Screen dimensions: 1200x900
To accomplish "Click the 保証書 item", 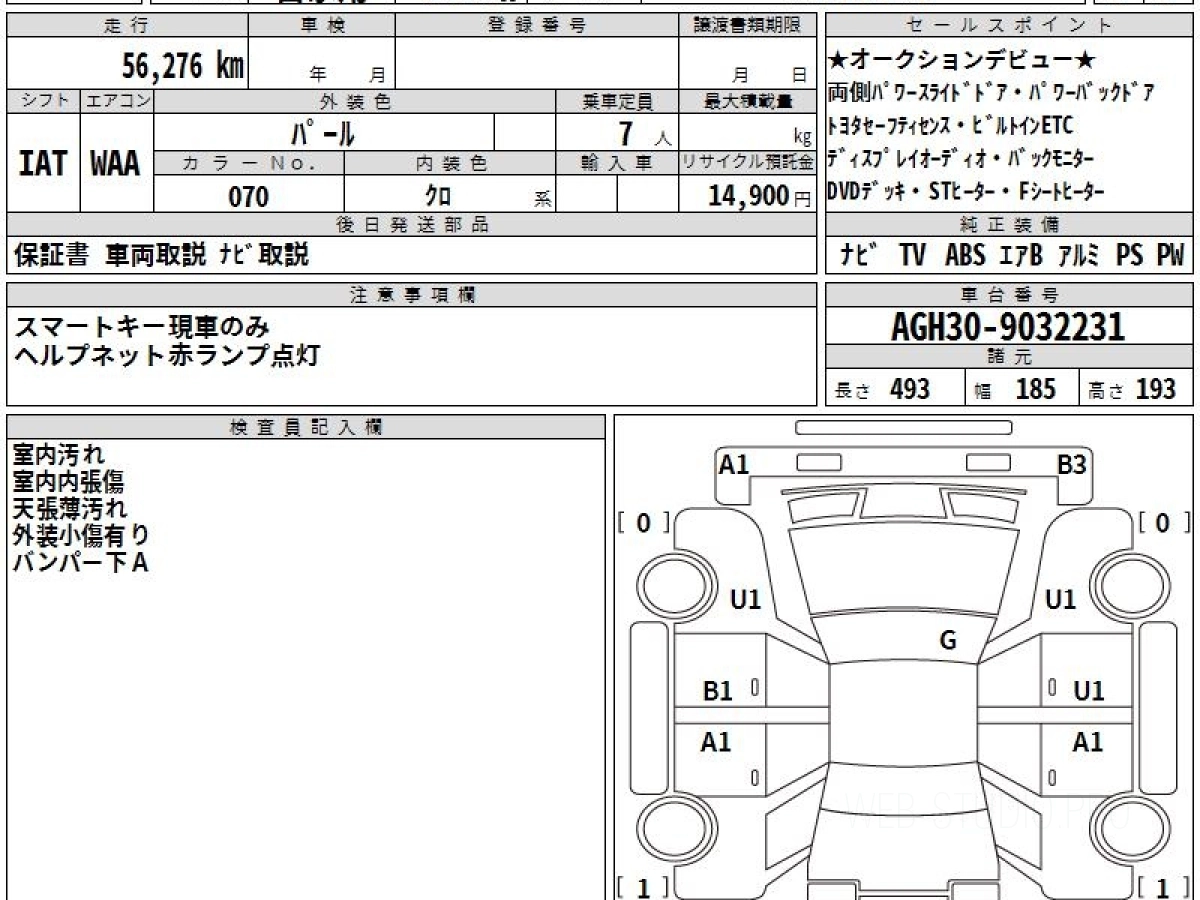I will (x=51, y=255).
